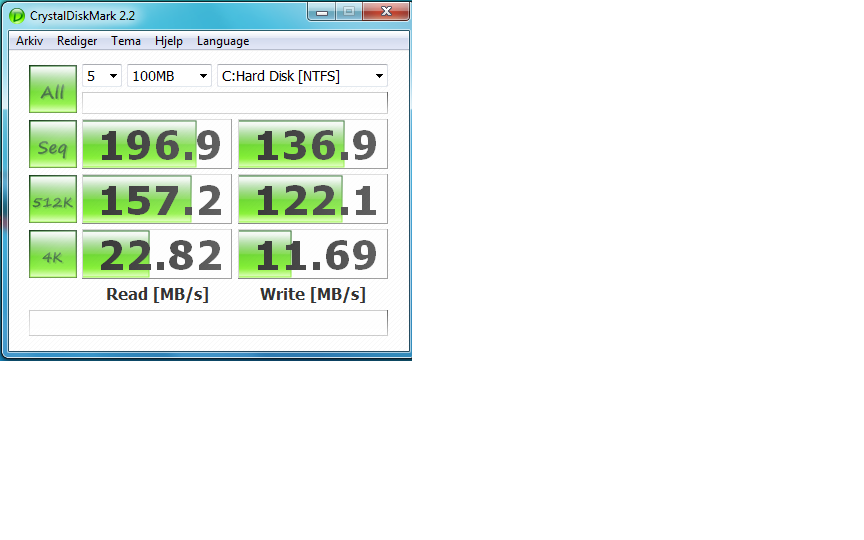Click the Read [MB/s] column label

coord(158,294)
